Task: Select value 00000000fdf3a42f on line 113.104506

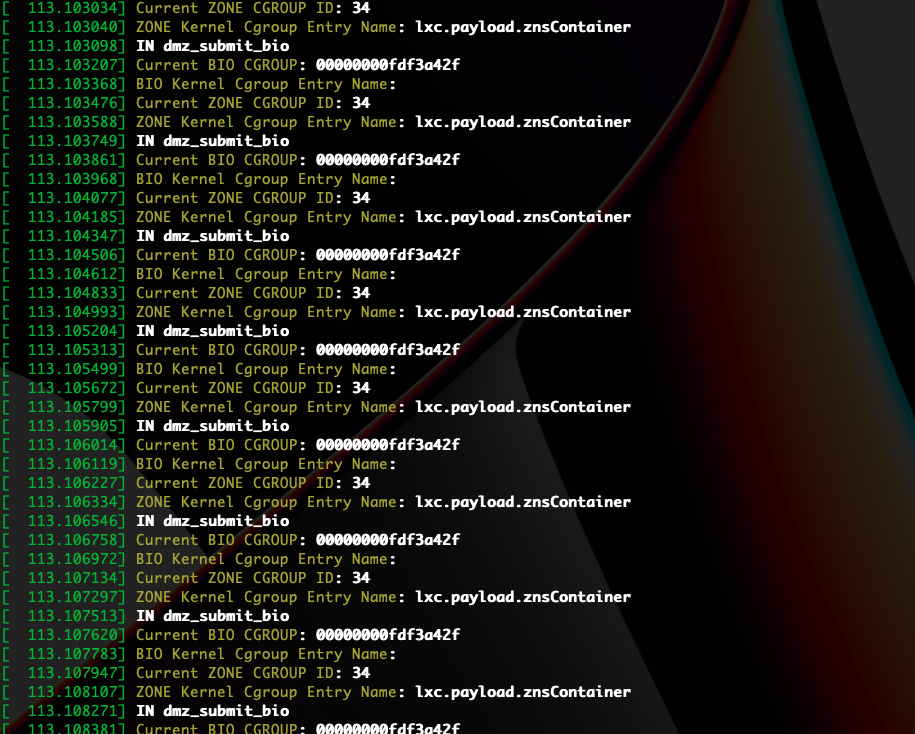Action: (x=387, y=255)
